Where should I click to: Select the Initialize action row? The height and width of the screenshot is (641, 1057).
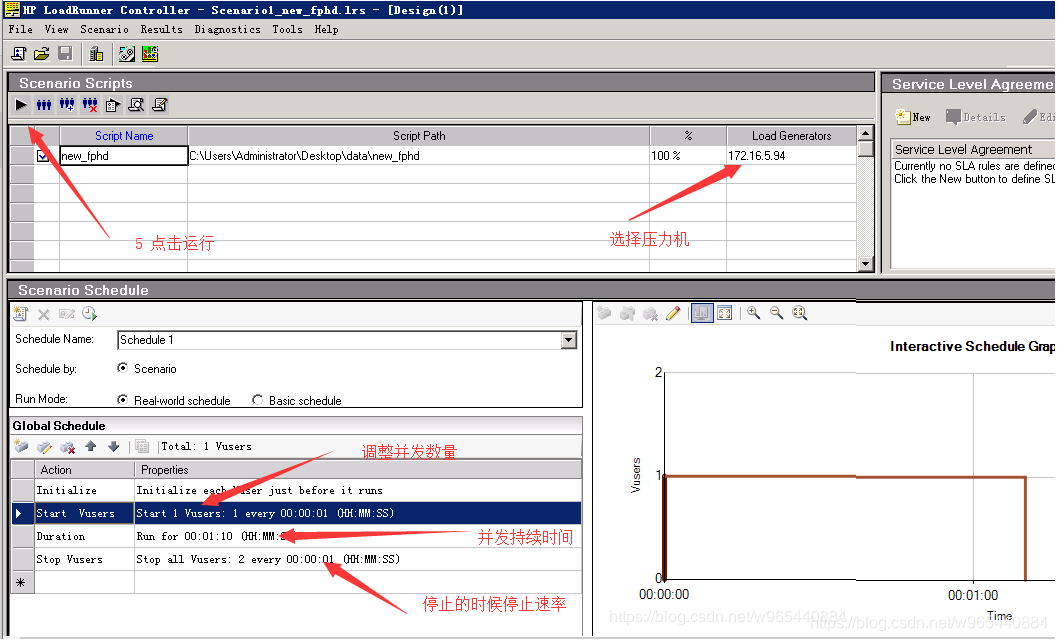coord(296,490)
